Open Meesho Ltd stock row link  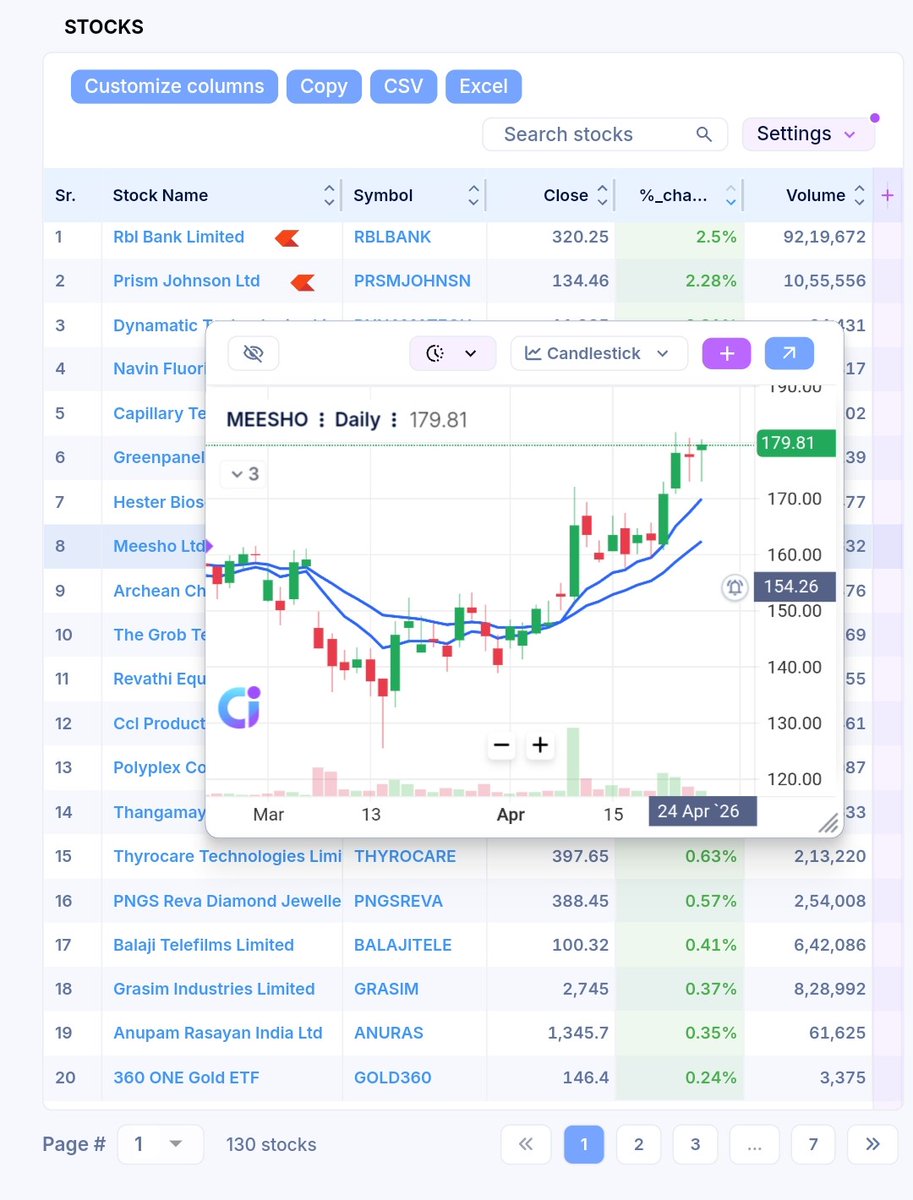(159, 546)
